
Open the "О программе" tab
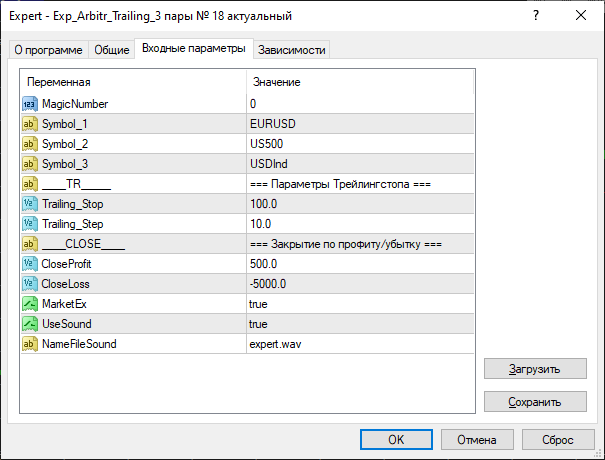[49, 50]
